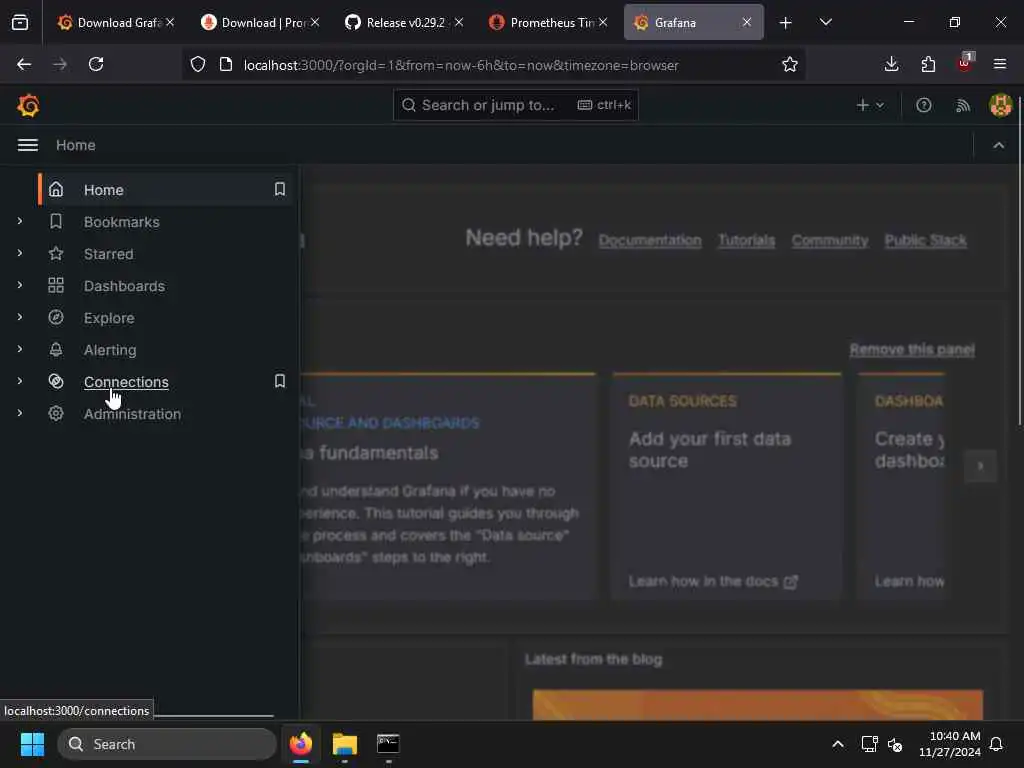Select Home in the navigation menu
1024x768 pixels.
click(104, 189)
